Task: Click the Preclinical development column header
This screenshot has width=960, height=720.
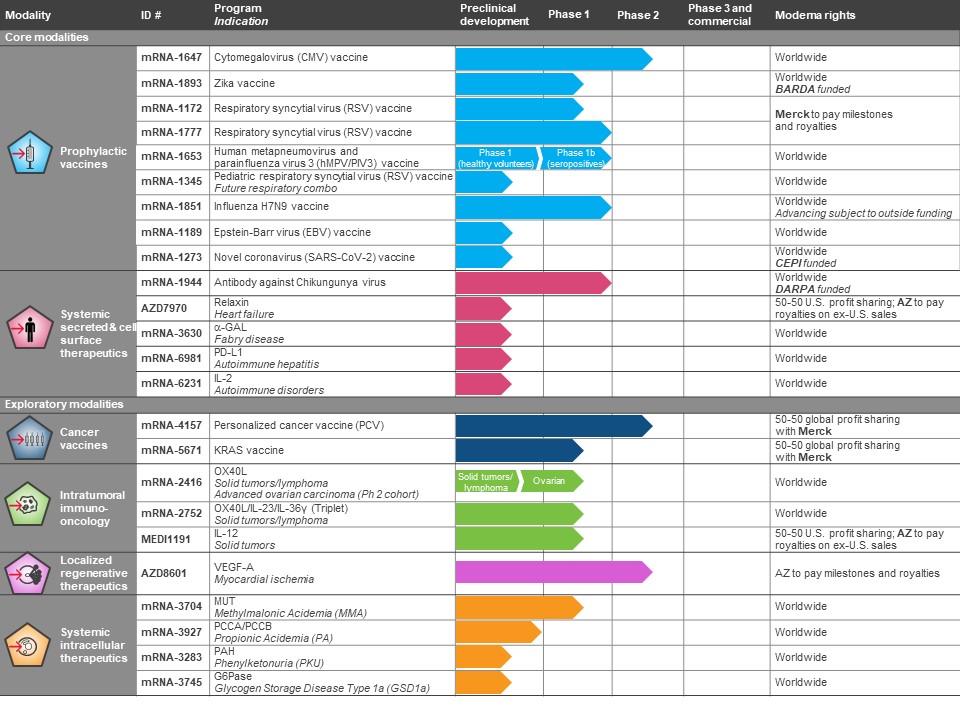Action: 488,14
